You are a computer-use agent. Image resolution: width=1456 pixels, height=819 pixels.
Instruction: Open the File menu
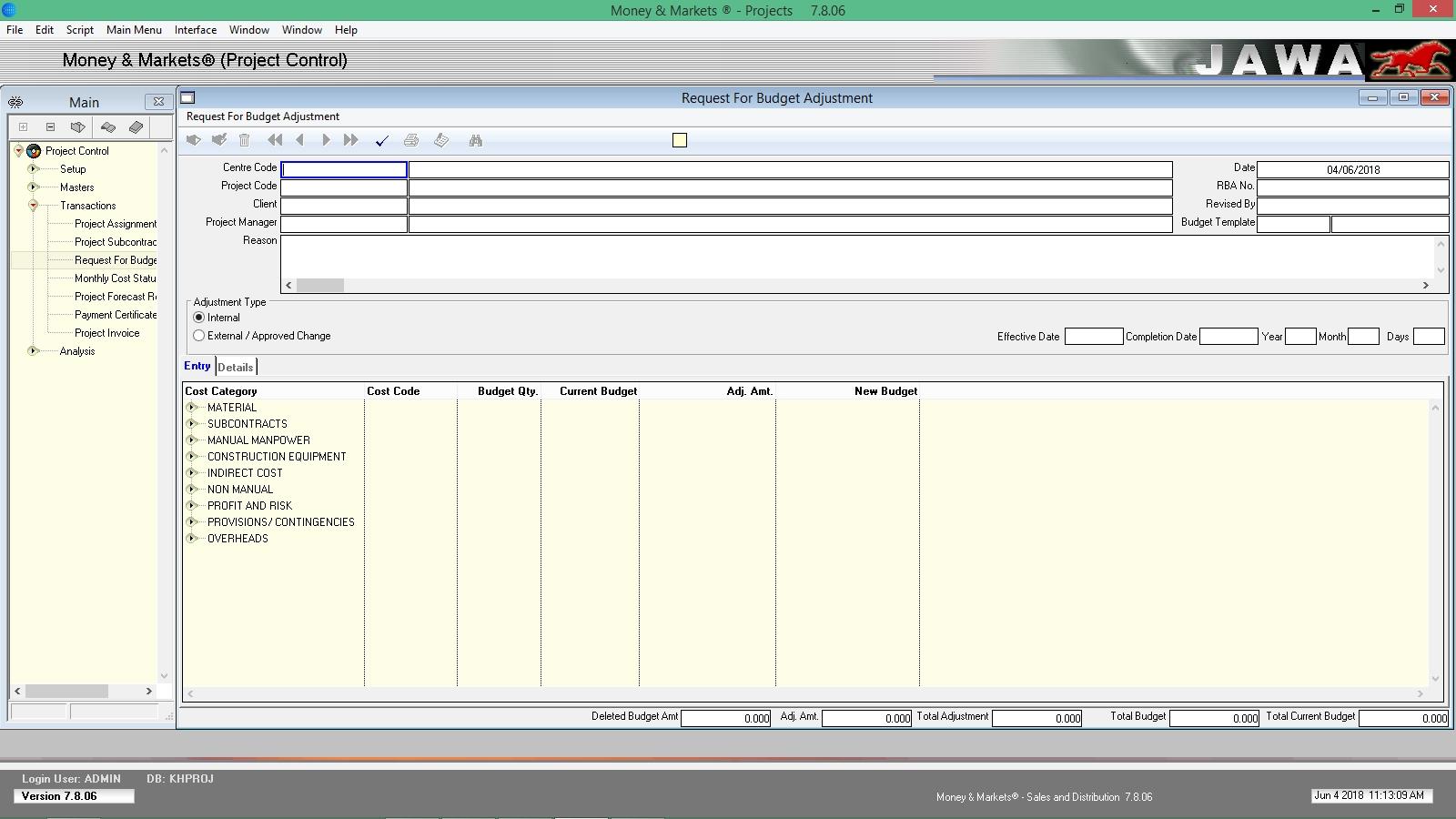pos(15,30)
